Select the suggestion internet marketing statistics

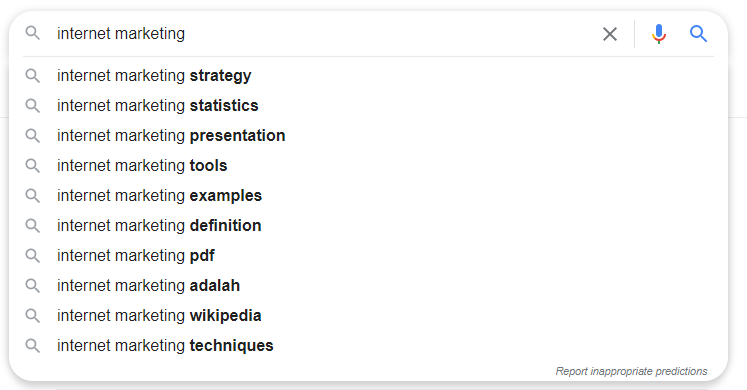point(368,106)
